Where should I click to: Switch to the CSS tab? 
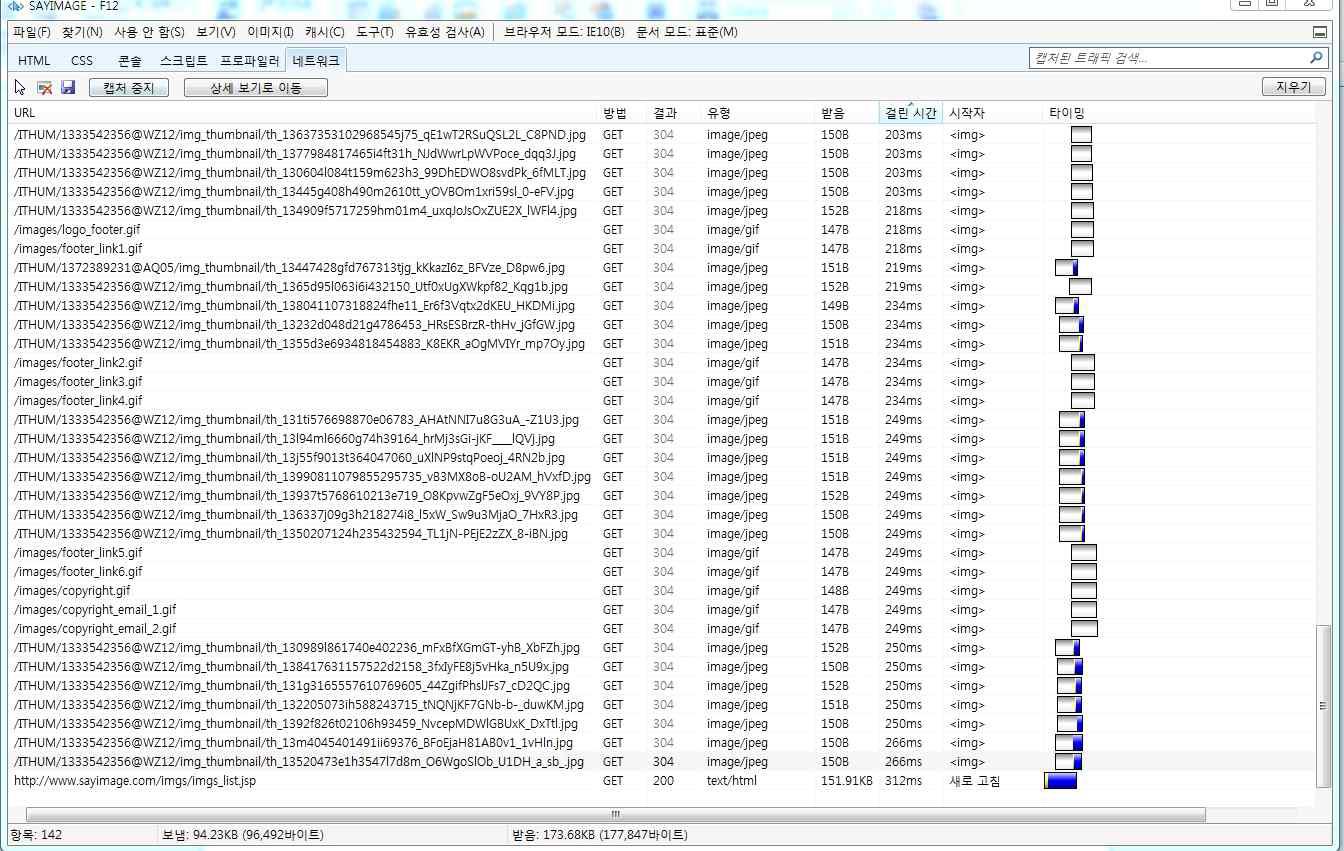(x=82, y=61)
